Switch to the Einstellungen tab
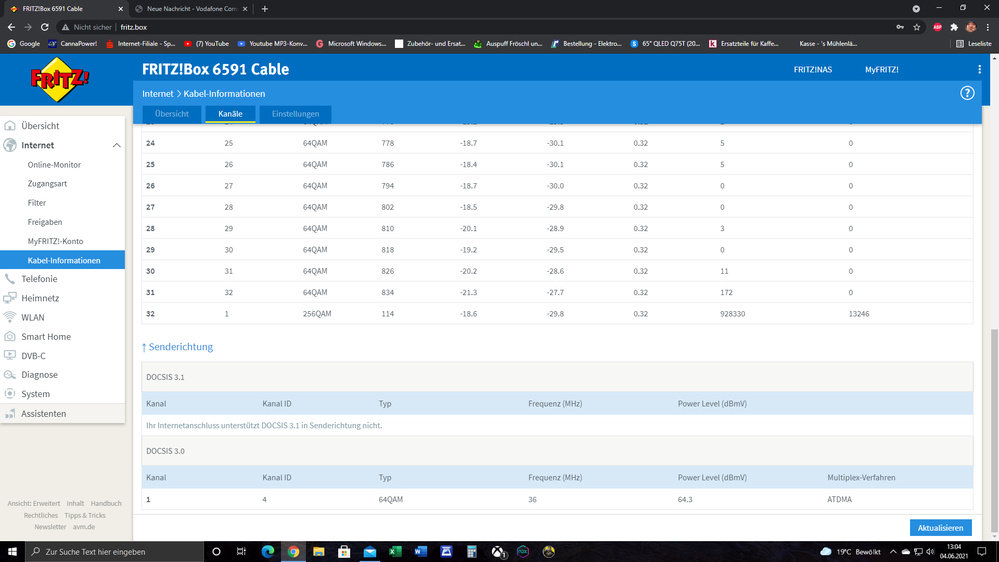The image size is (999, 562). [x=295, y=114]
